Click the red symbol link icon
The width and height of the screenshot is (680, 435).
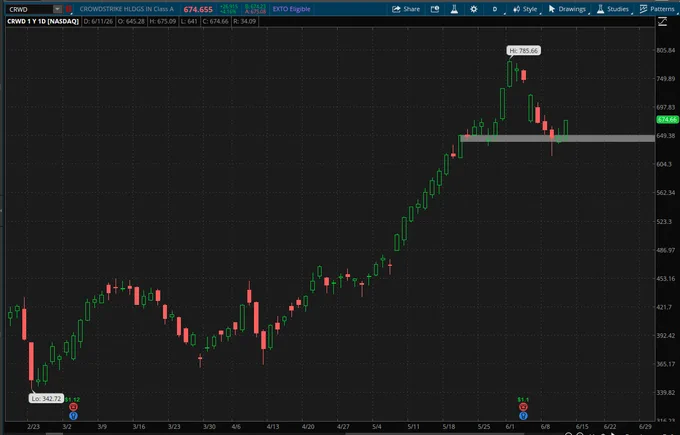pos(69,9)
